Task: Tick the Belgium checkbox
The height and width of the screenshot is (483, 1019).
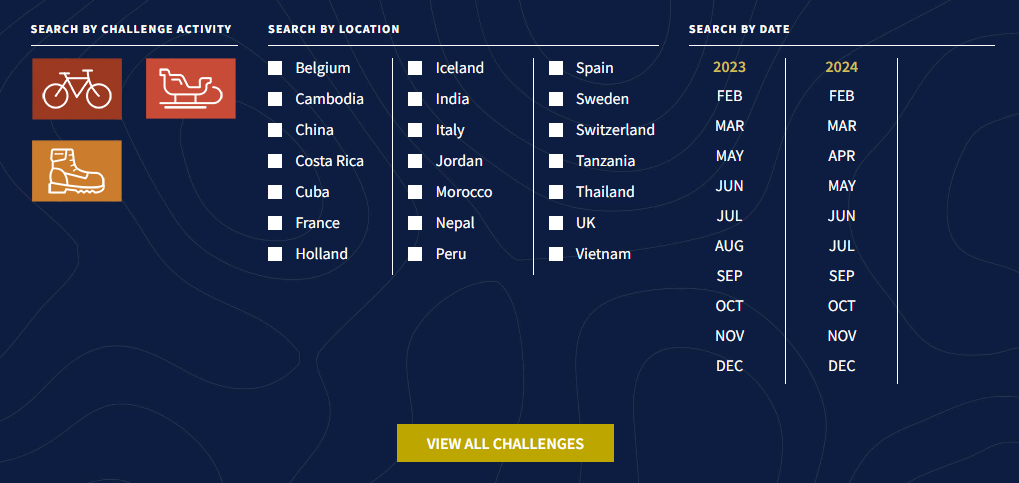Action: click(x=275, y=68)
